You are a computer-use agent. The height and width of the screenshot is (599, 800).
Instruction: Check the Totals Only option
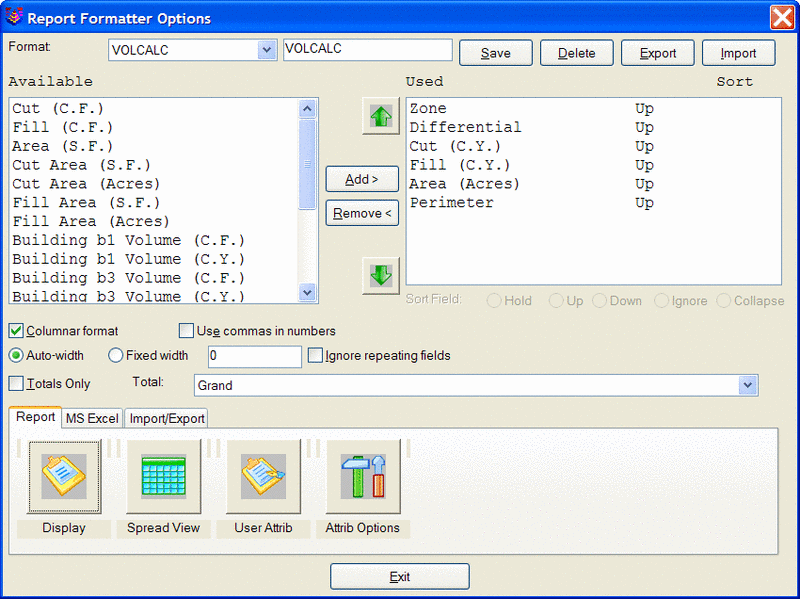click(16, 383)
